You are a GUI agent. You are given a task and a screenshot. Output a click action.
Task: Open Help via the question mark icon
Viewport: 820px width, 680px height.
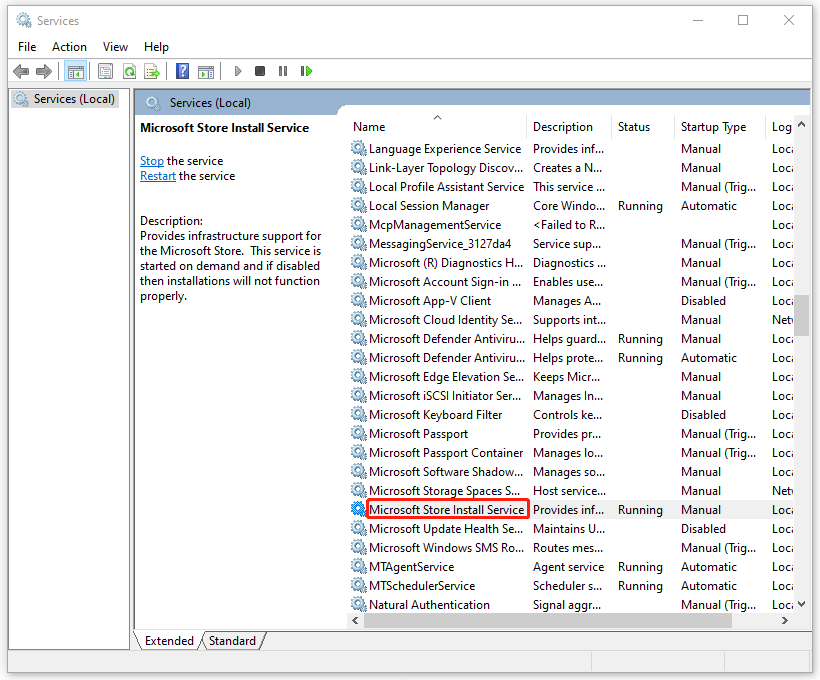182,71
